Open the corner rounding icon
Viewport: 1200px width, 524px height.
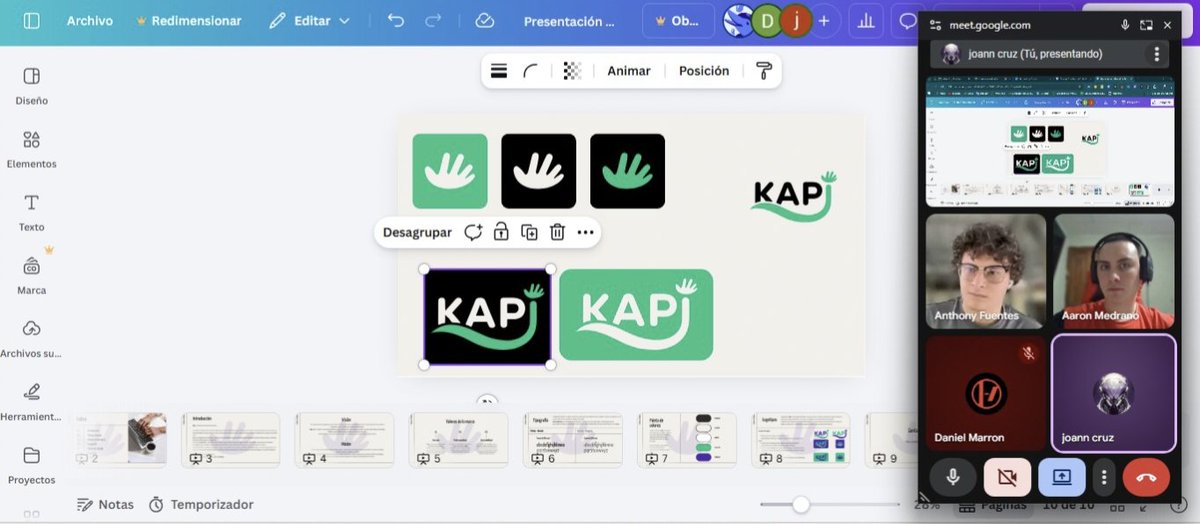pos(531,71)
